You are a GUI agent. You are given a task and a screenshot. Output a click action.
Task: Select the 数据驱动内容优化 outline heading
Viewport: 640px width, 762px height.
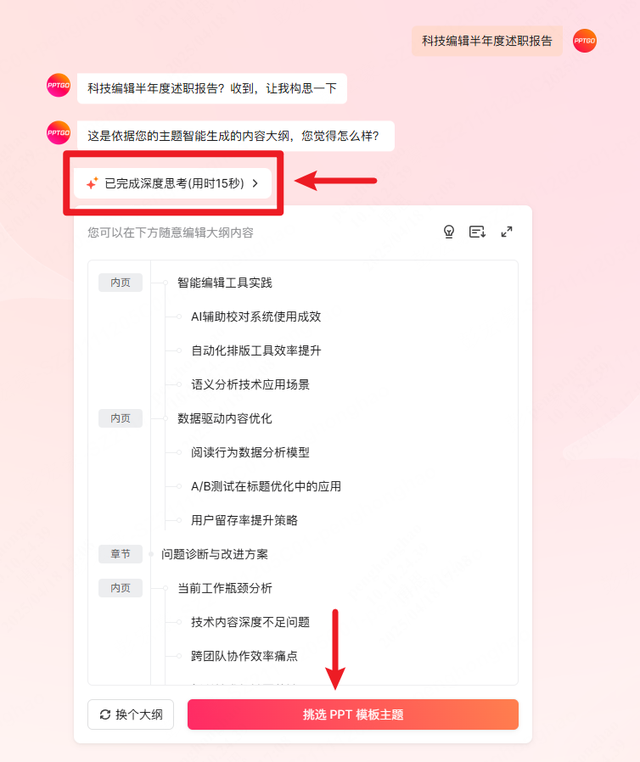point(225,418)
